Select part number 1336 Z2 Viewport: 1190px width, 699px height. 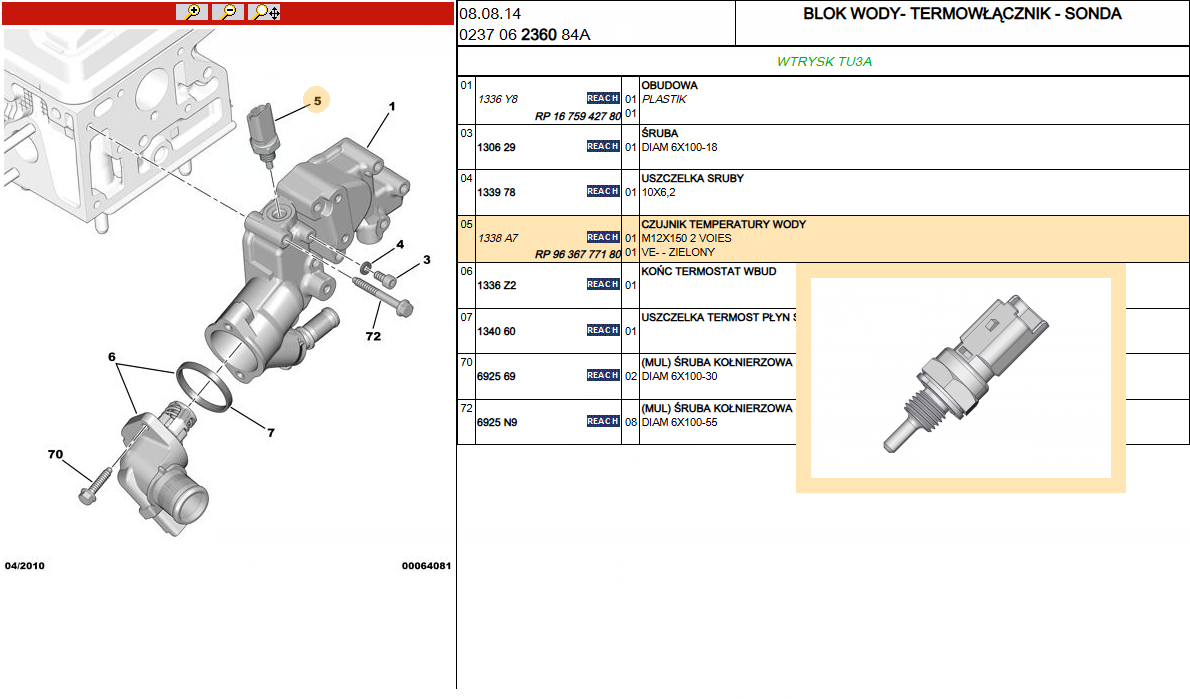pos(496,285)
